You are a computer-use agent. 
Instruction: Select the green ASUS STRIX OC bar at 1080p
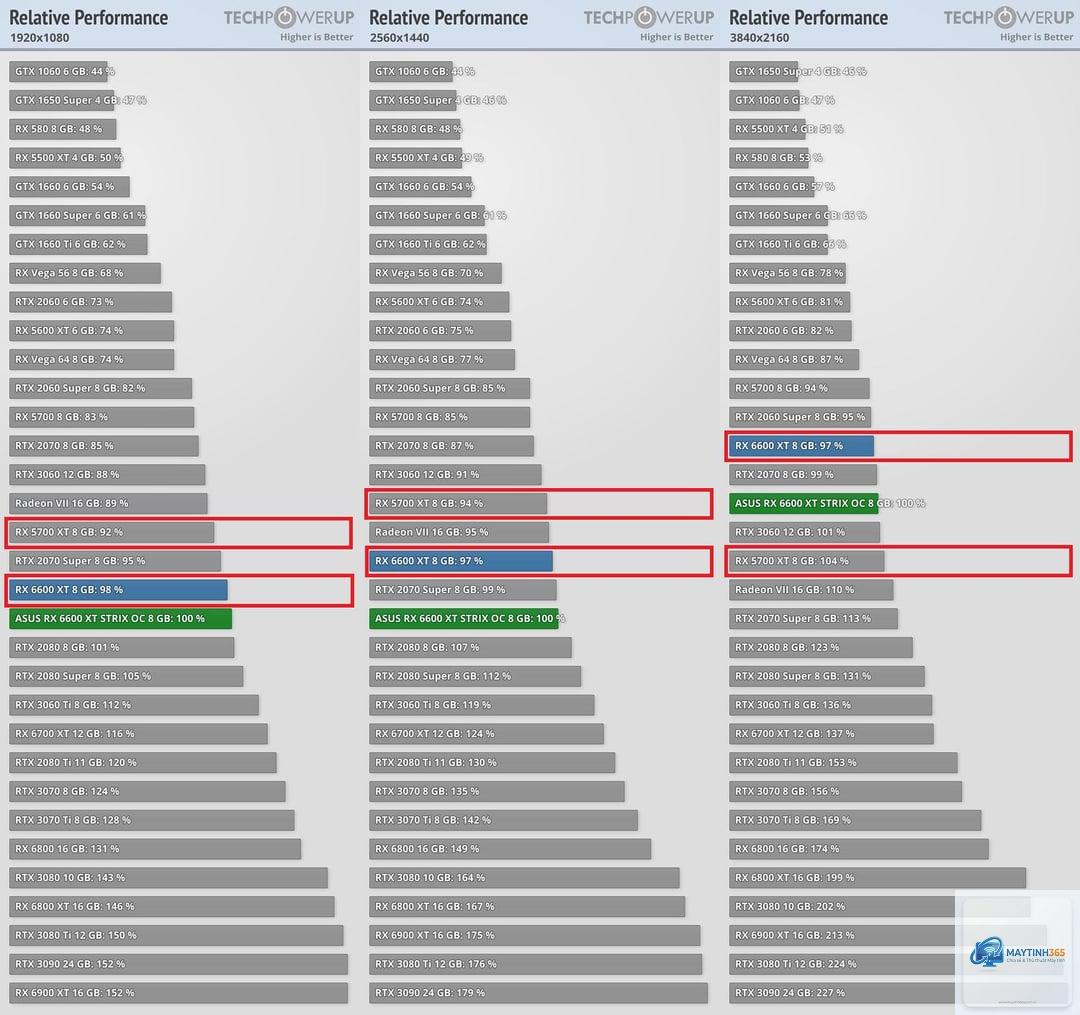click(x=121, y=618)
